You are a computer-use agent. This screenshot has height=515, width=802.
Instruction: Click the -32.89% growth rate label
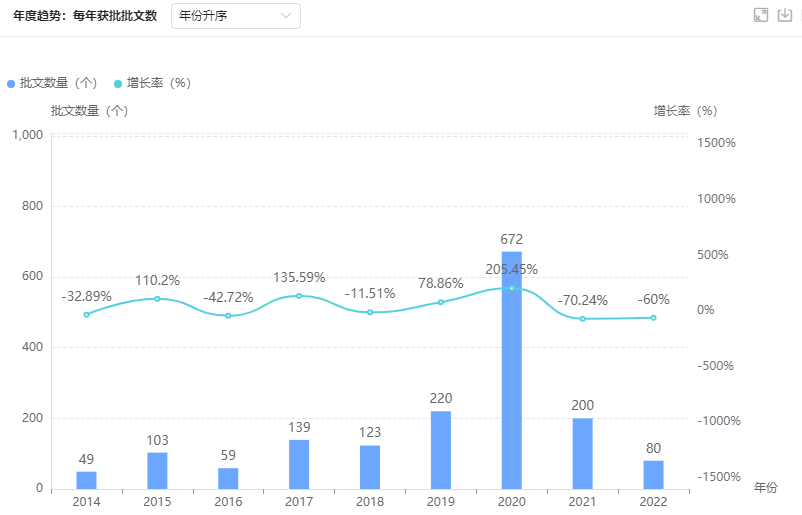tap(86, 296)
